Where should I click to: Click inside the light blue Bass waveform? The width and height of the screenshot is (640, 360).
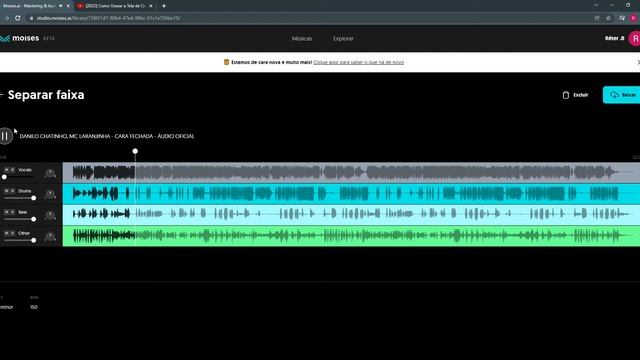(351, 215)
